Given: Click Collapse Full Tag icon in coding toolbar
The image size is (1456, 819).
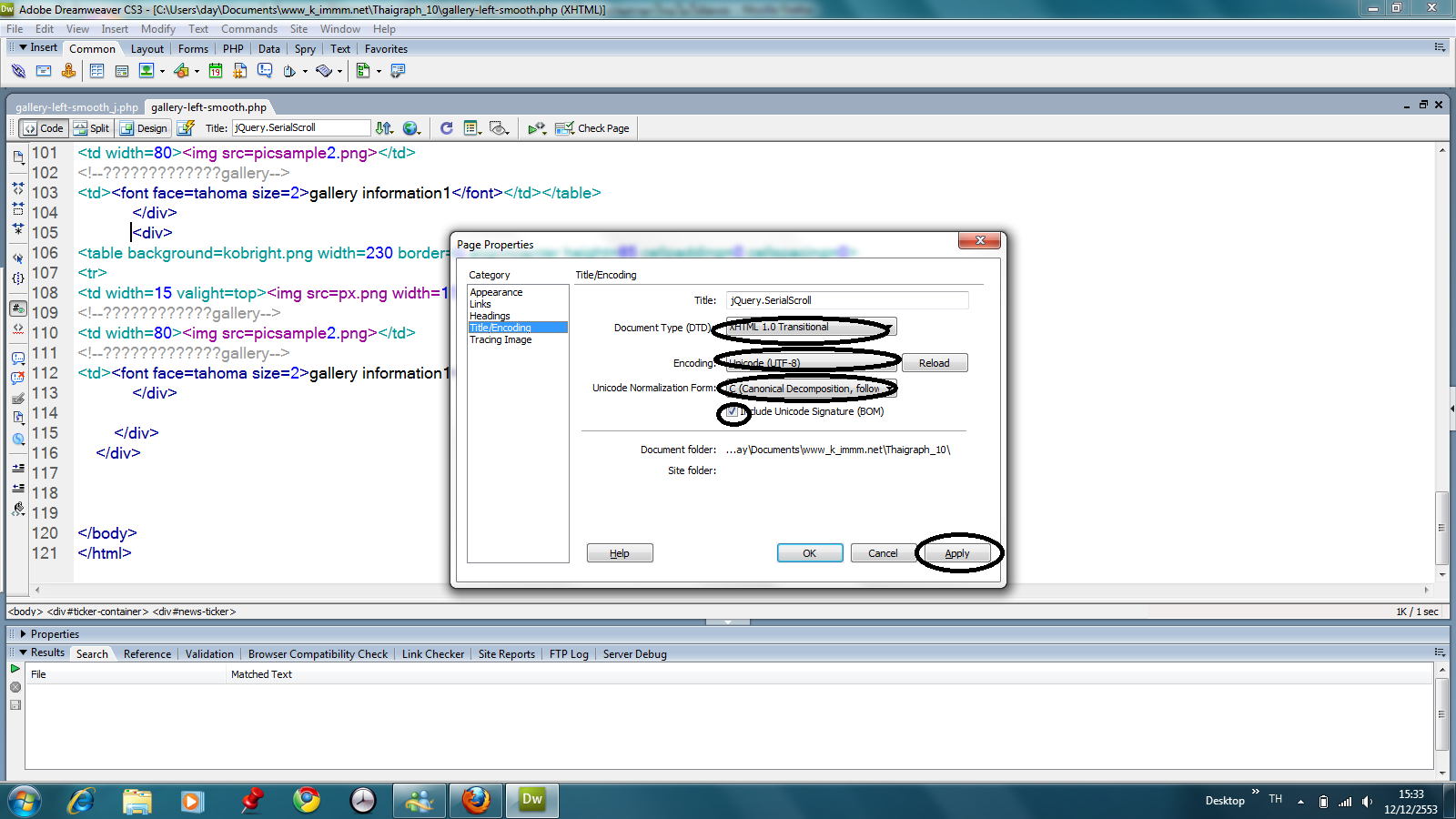Looking at the screenshot, I should pyautogui.click(x=18, y=187).
